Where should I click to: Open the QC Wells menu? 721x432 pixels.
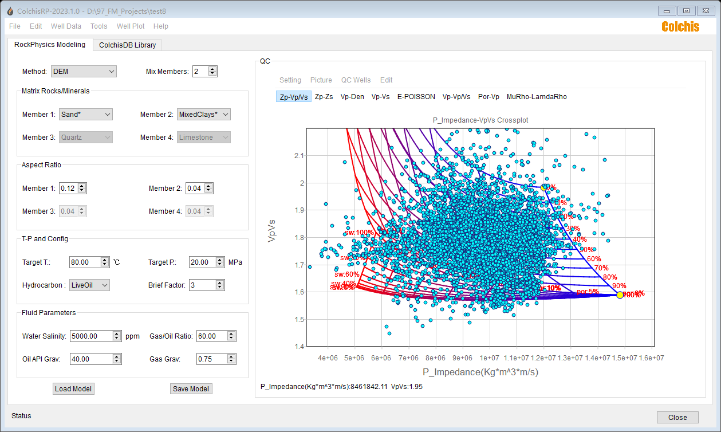355,80
